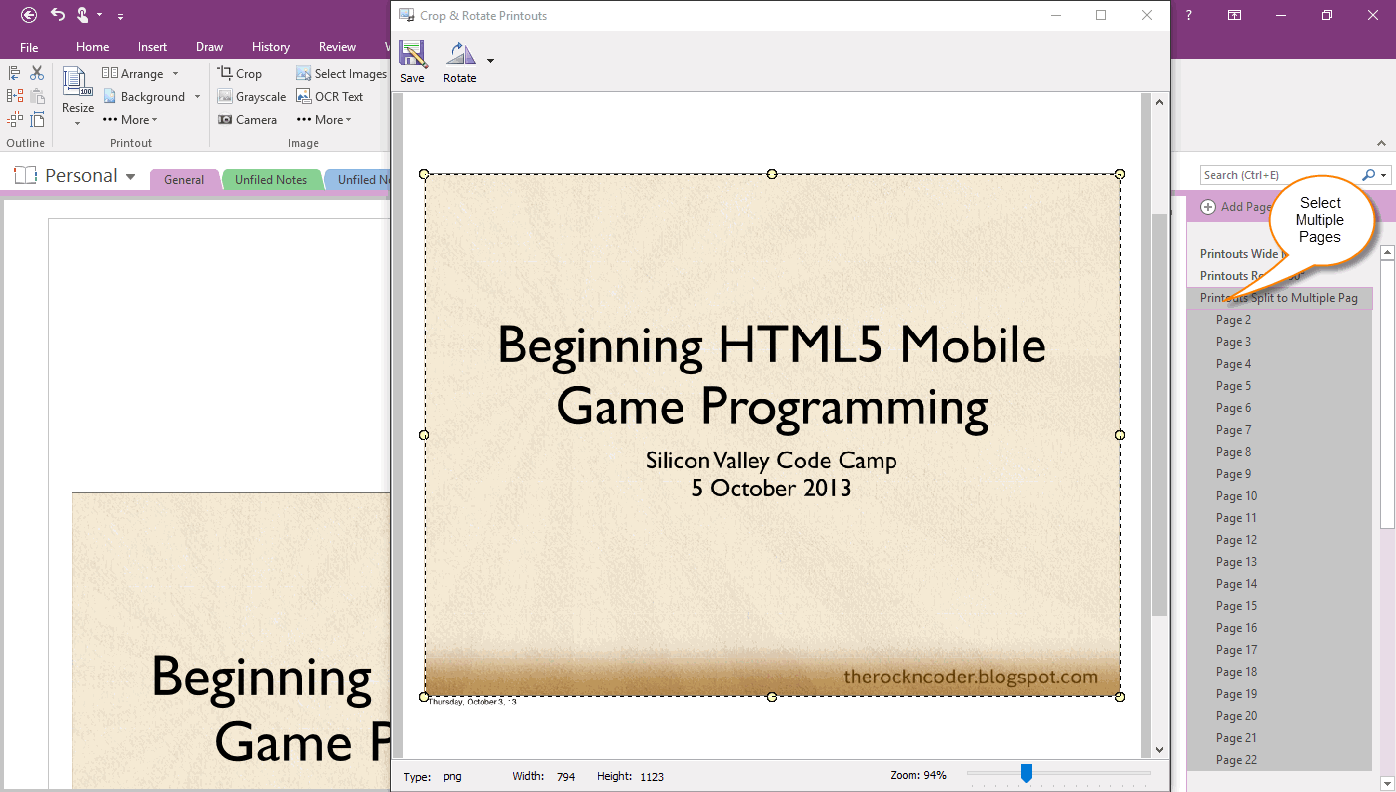Viewport: 1396px width, 792px height.
Task: Switch to the Draw ribbon tab
Action: [210, 47]
